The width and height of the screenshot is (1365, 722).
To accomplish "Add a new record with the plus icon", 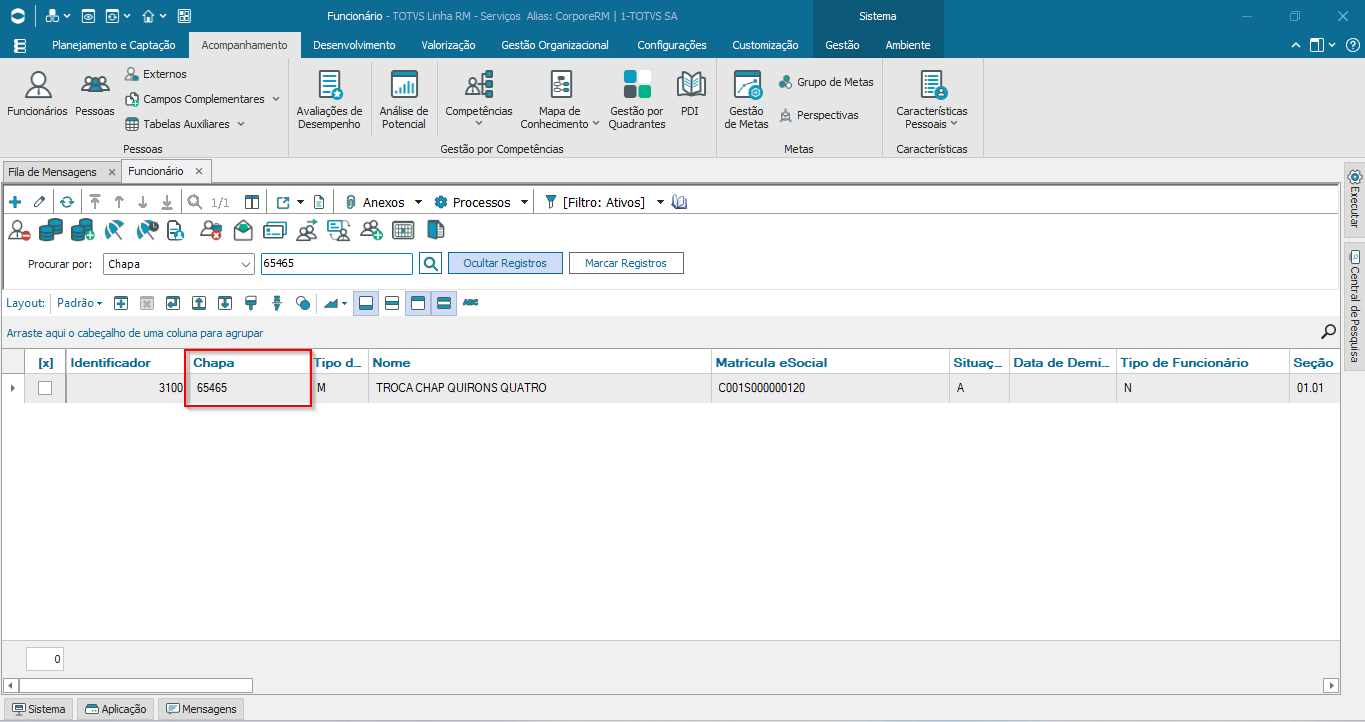I will click(x=15, y=202).
